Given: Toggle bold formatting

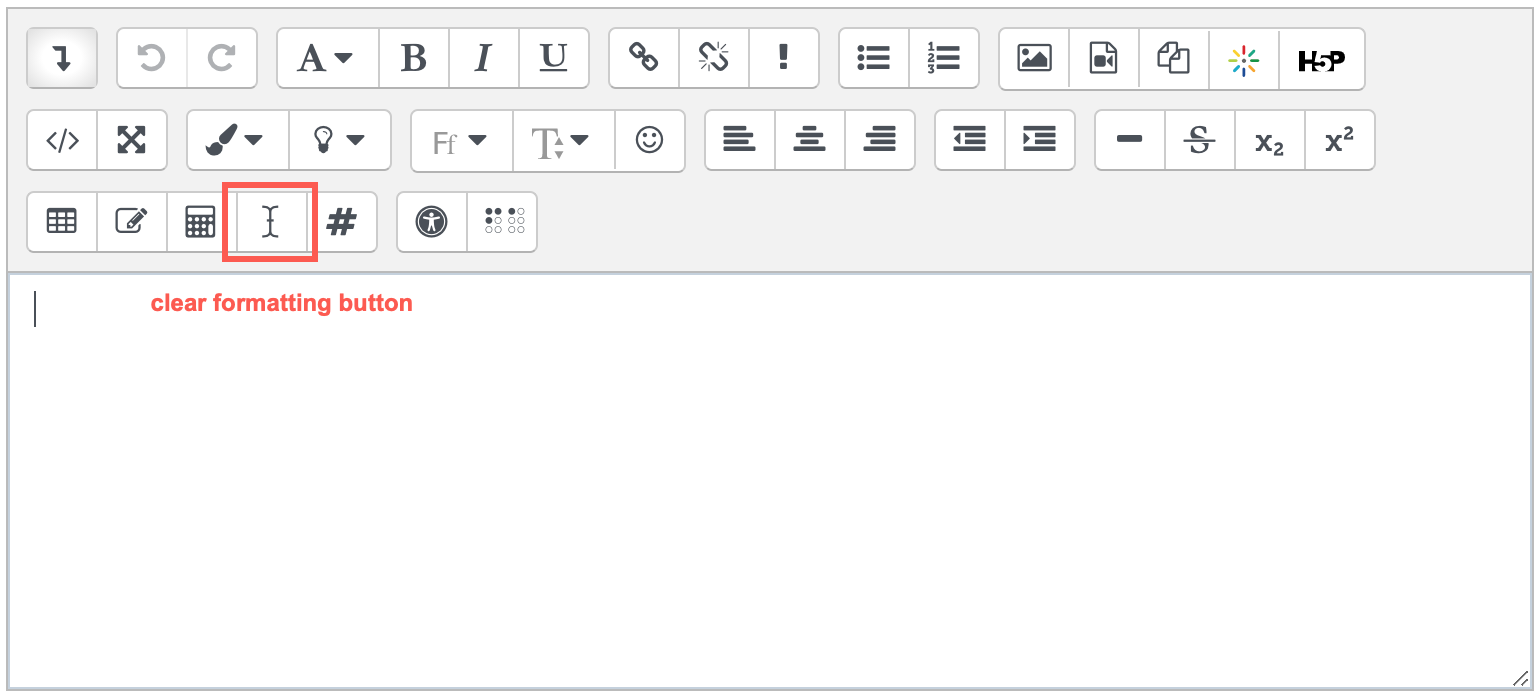Looking at the screenshot, I should coord(414,59).
